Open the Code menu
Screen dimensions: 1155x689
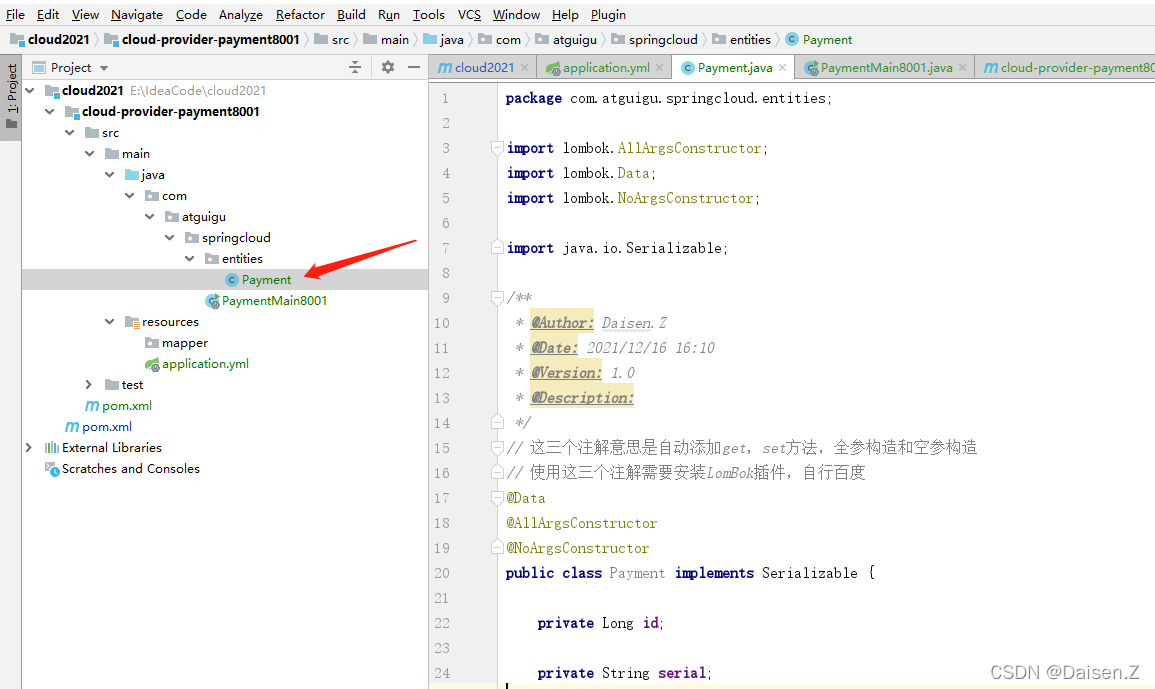[192, 14]
